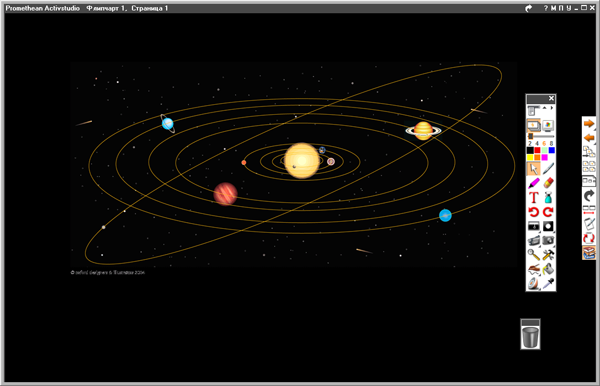600x386 pixels.
Task: Click the red Redo arrow
Action: [548, 212]
